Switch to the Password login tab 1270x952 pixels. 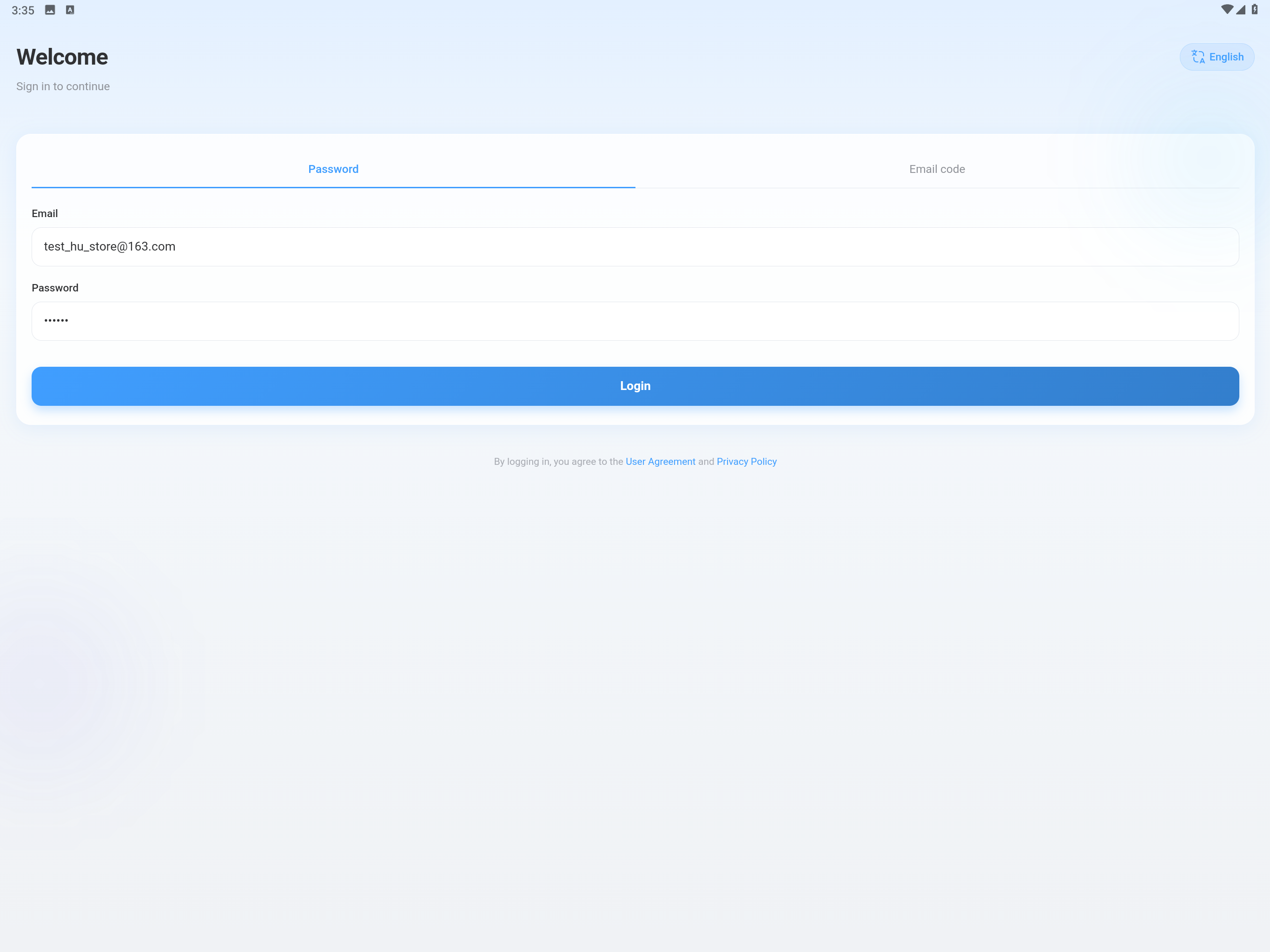[333, 169]
